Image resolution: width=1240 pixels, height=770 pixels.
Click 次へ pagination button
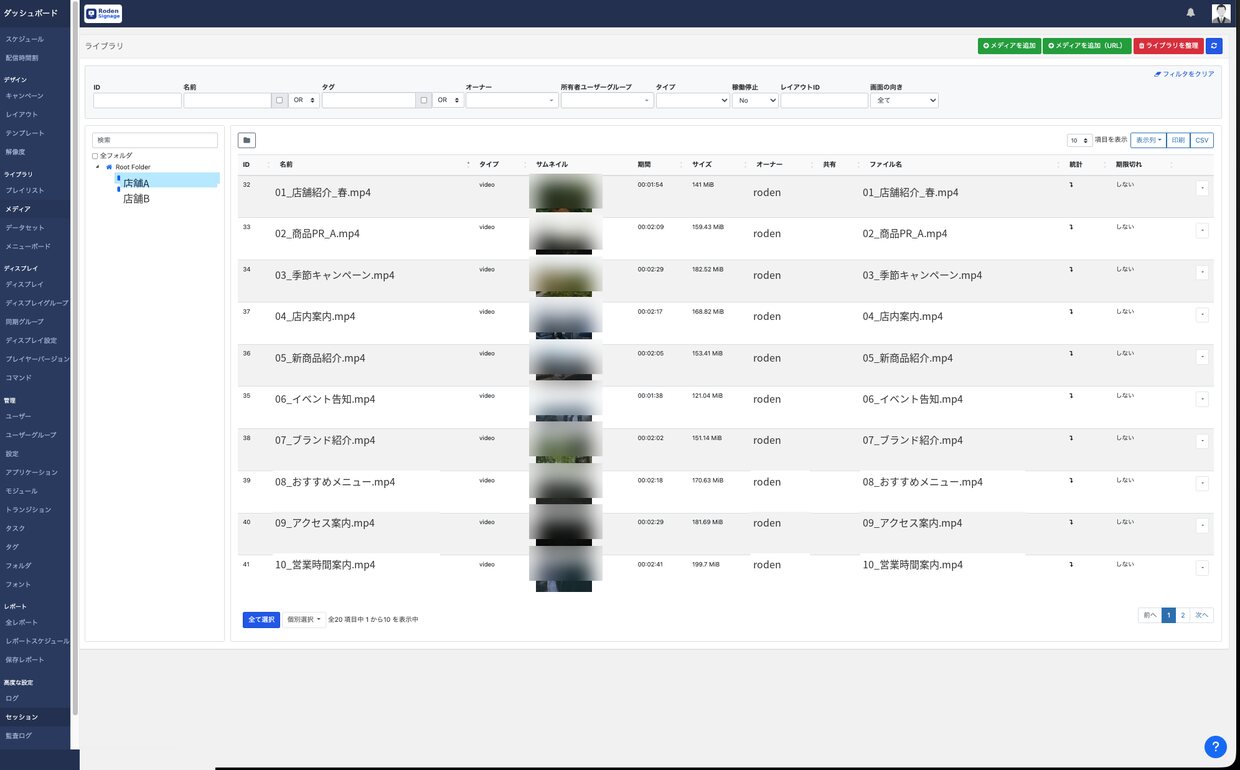click(1201, 615)
